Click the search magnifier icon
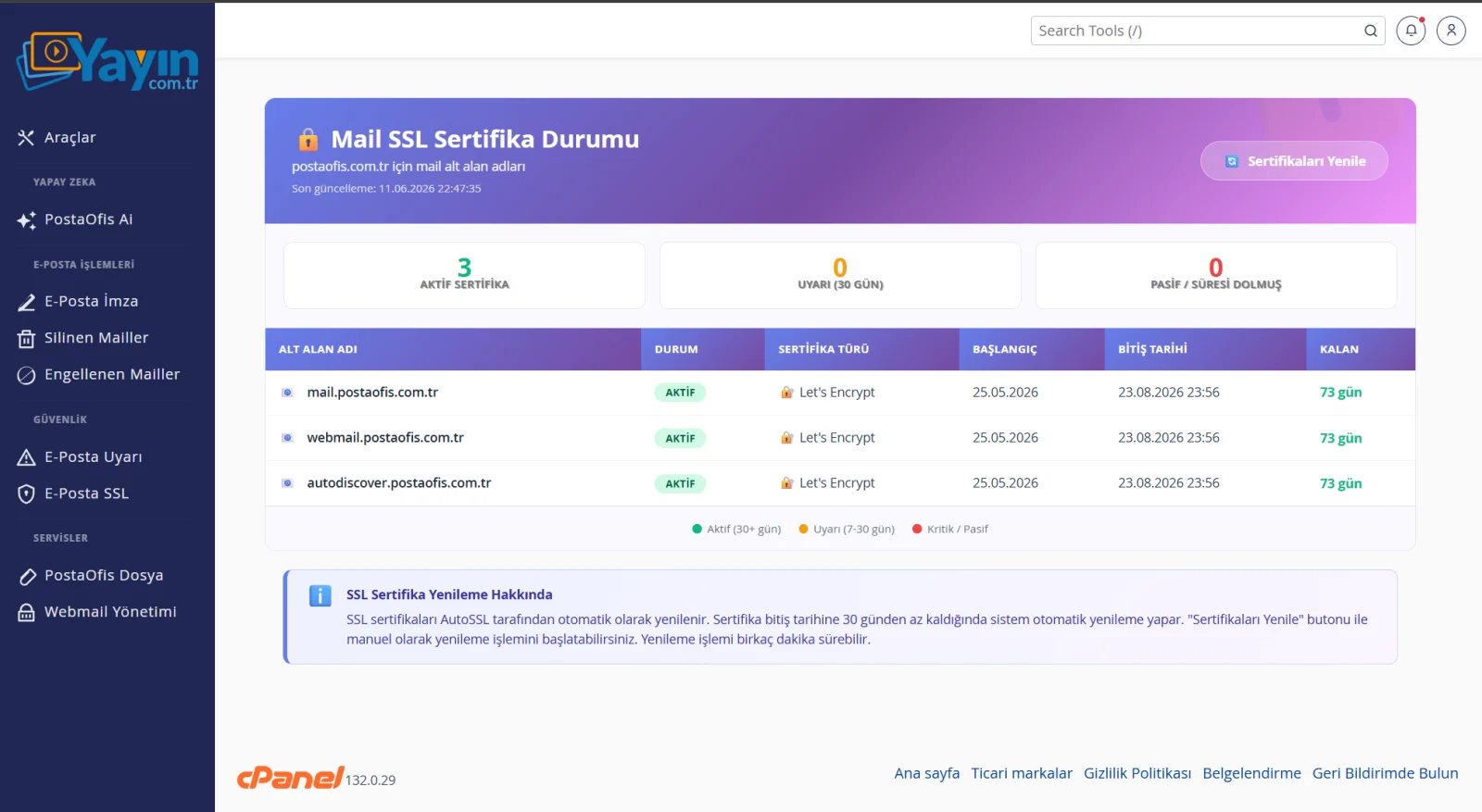The image size is (1482, 812). (1371, 31)
